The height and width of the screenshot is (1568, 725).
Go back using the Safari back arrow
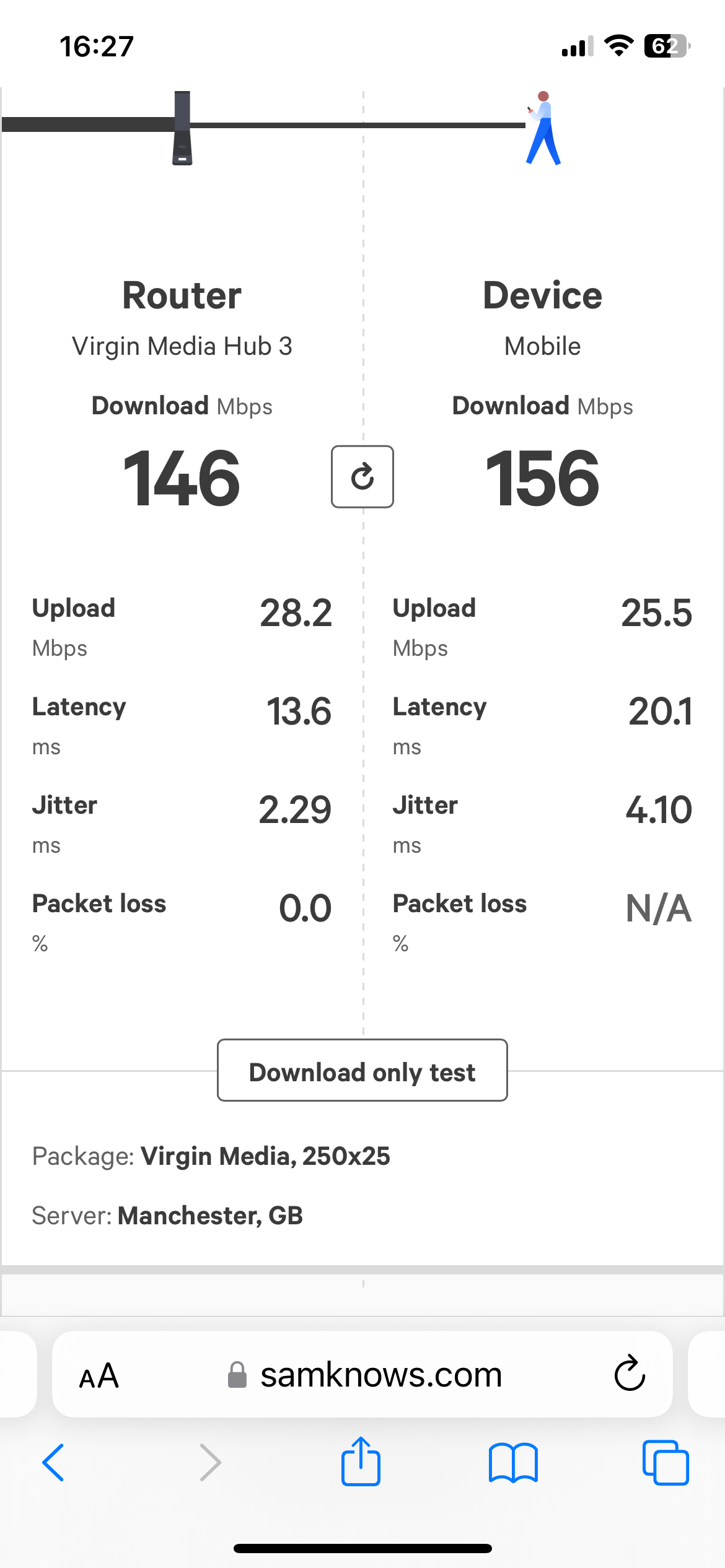[53, 1463]
